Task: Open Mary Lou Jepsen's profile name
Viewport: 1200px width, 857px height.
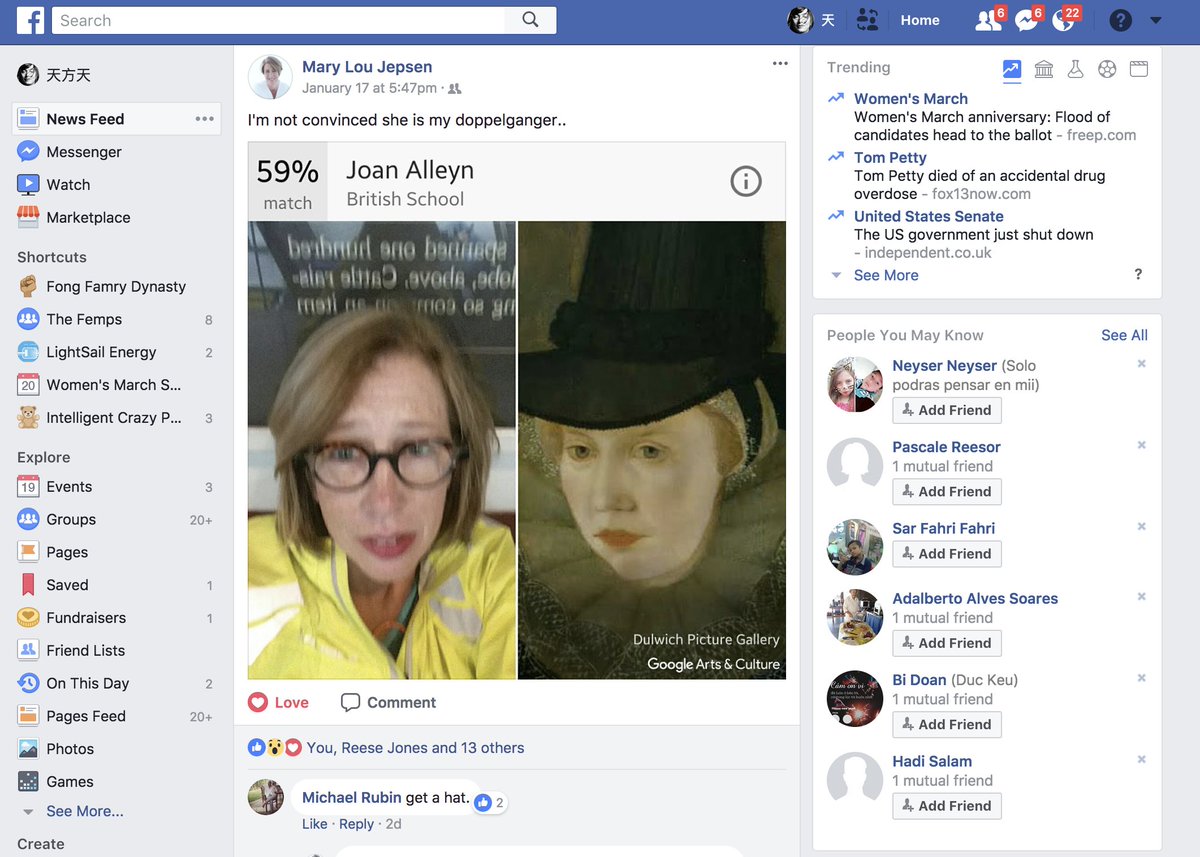Action: click(367, 67)
